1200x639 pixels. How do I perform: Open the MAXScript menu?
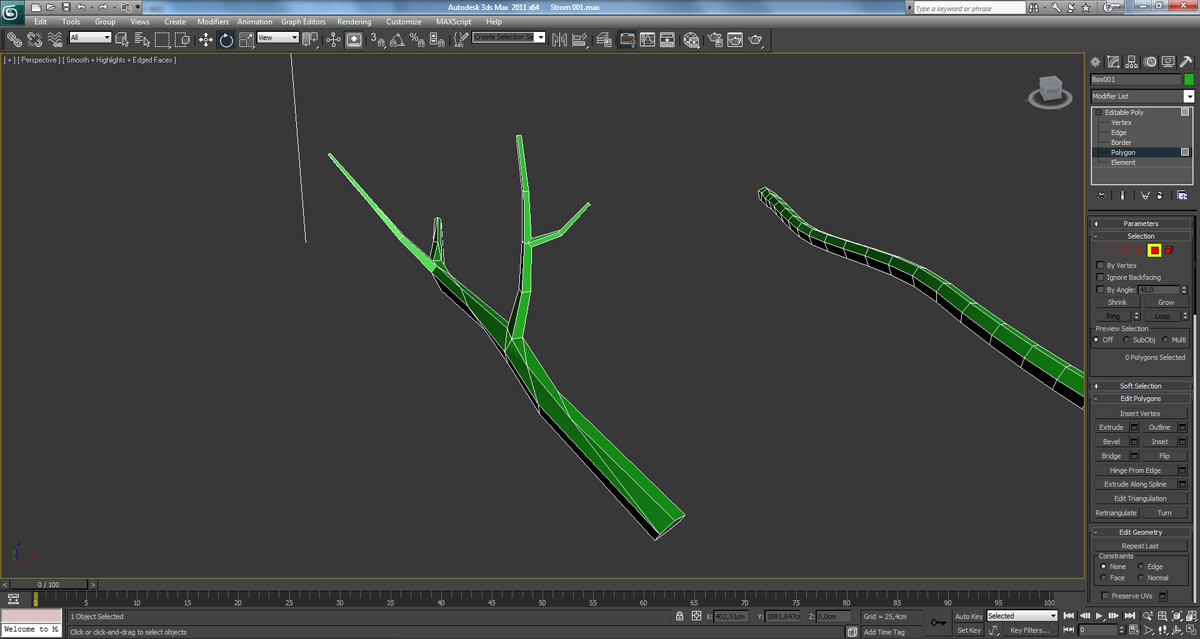point(454,21)
